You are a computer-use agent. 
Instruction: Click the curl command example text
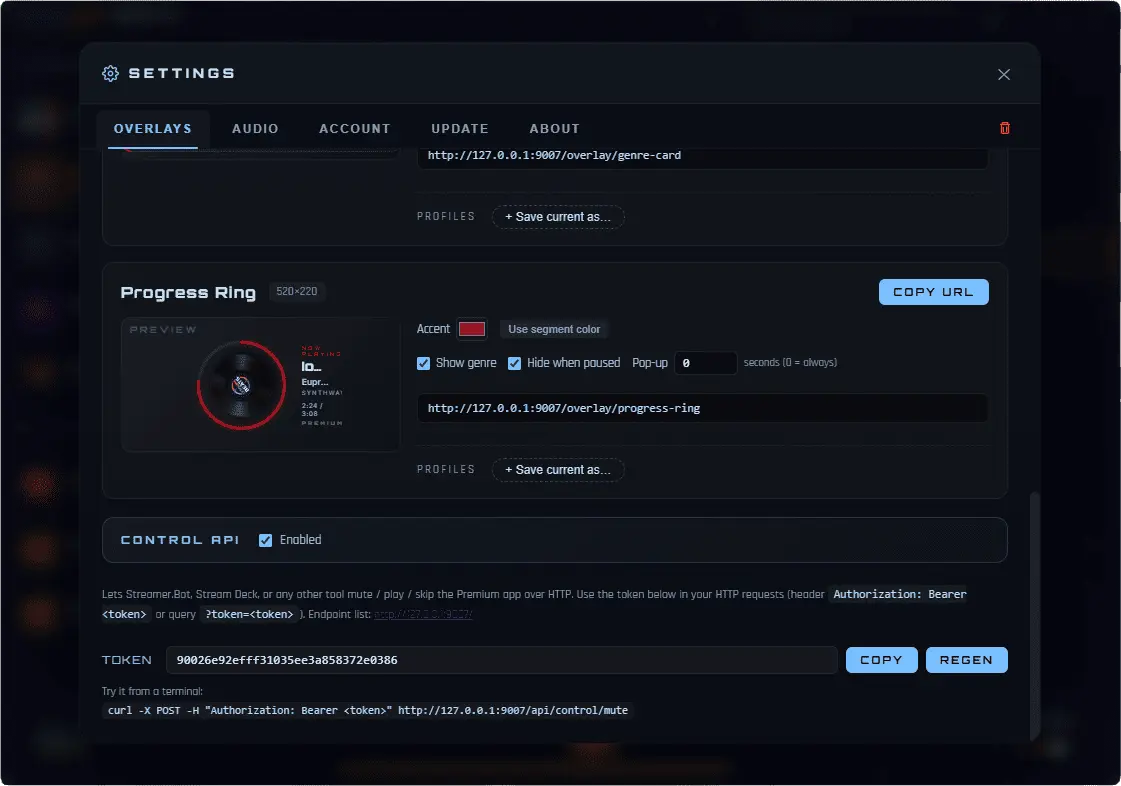point(367,710)
